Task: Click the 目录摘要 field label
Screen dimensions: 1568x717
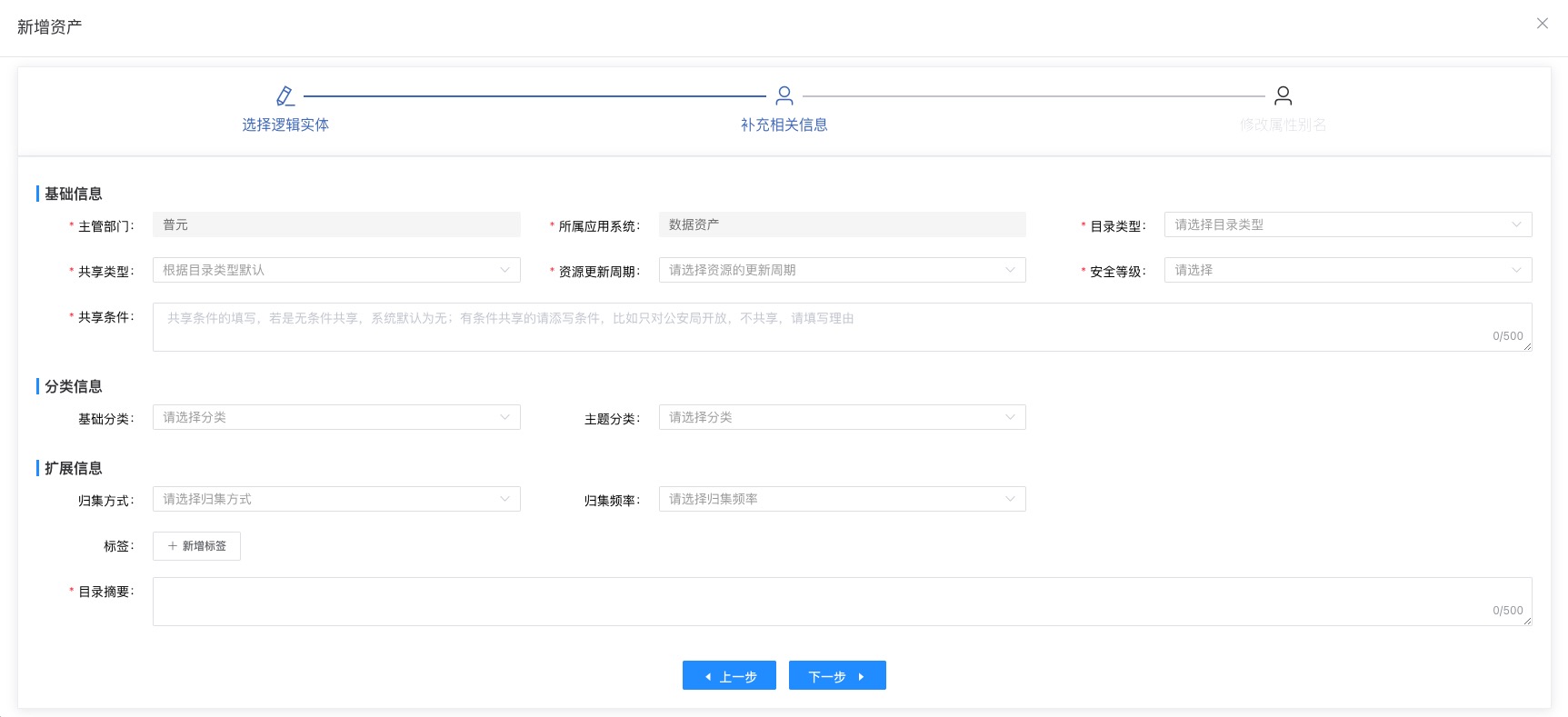Action: [x=105, y=592]
